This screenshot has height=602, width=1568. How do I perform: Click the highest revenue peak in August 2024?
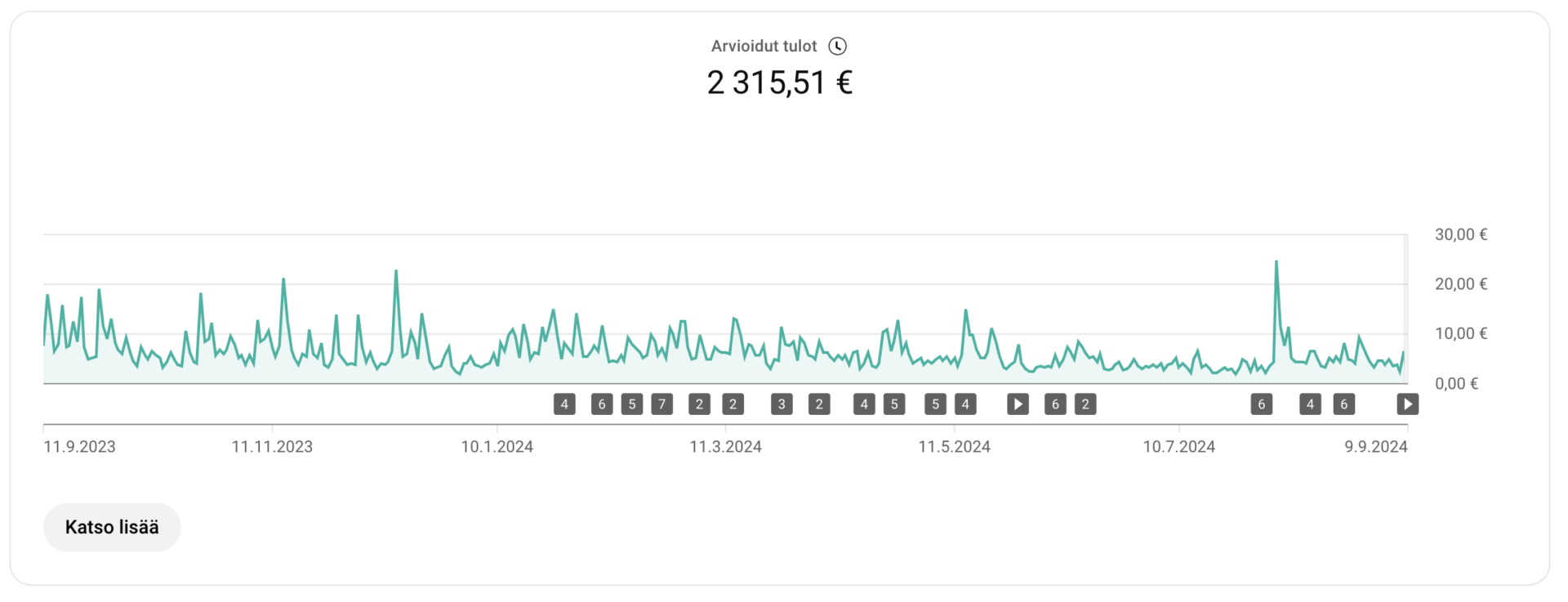(x=1276, y=262)
